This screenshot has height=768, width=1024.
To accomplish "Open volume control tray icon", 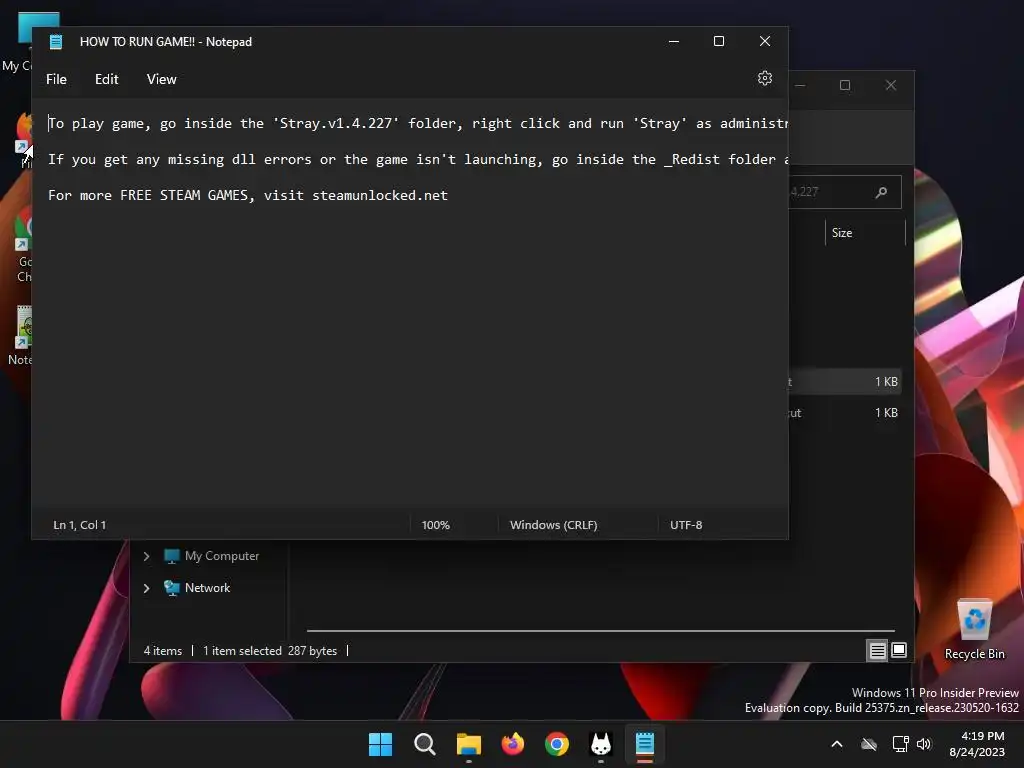I will [x=923, y=744].
